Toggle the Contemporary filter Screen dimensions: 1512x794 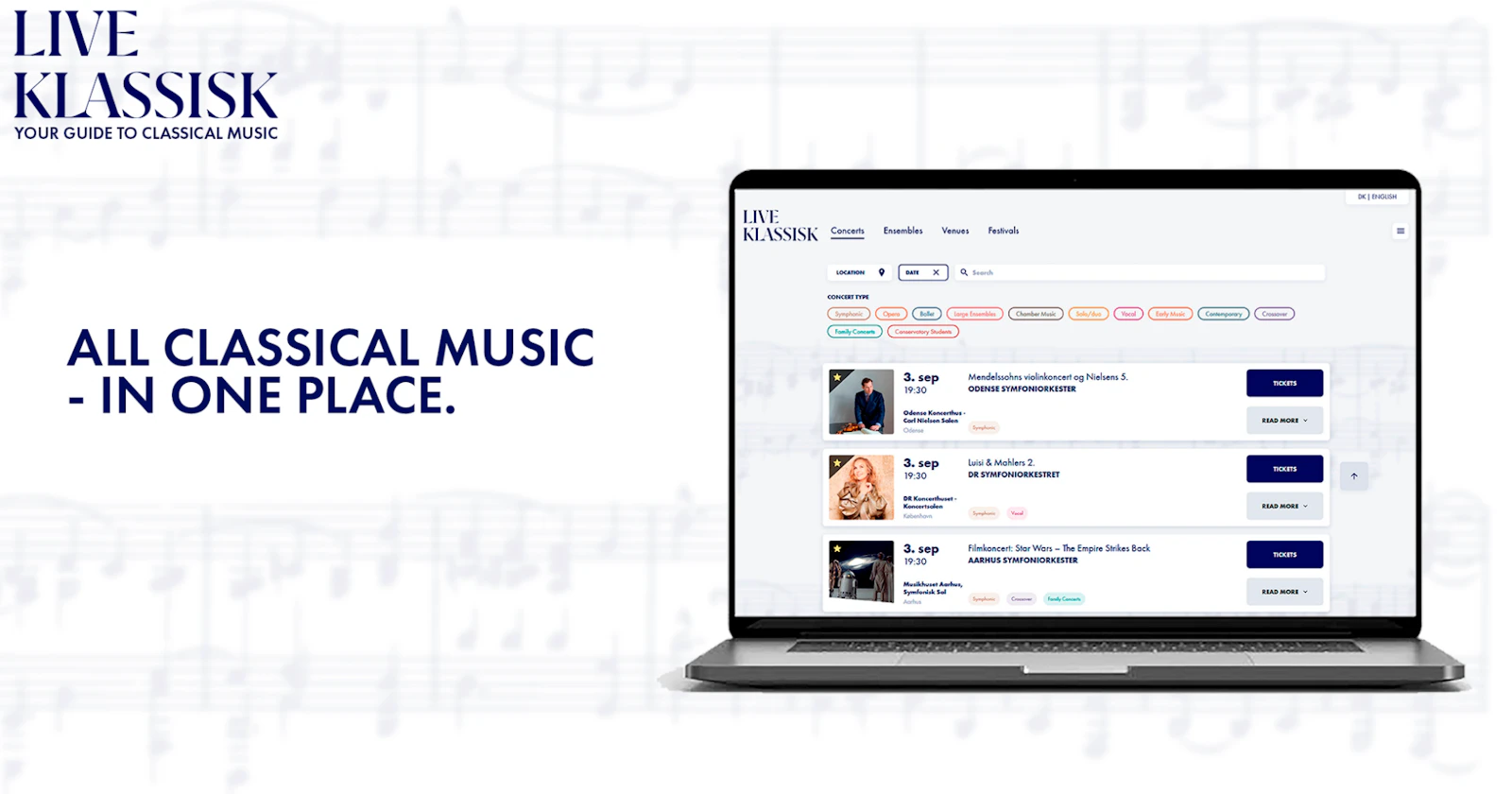click(1224, 314)
